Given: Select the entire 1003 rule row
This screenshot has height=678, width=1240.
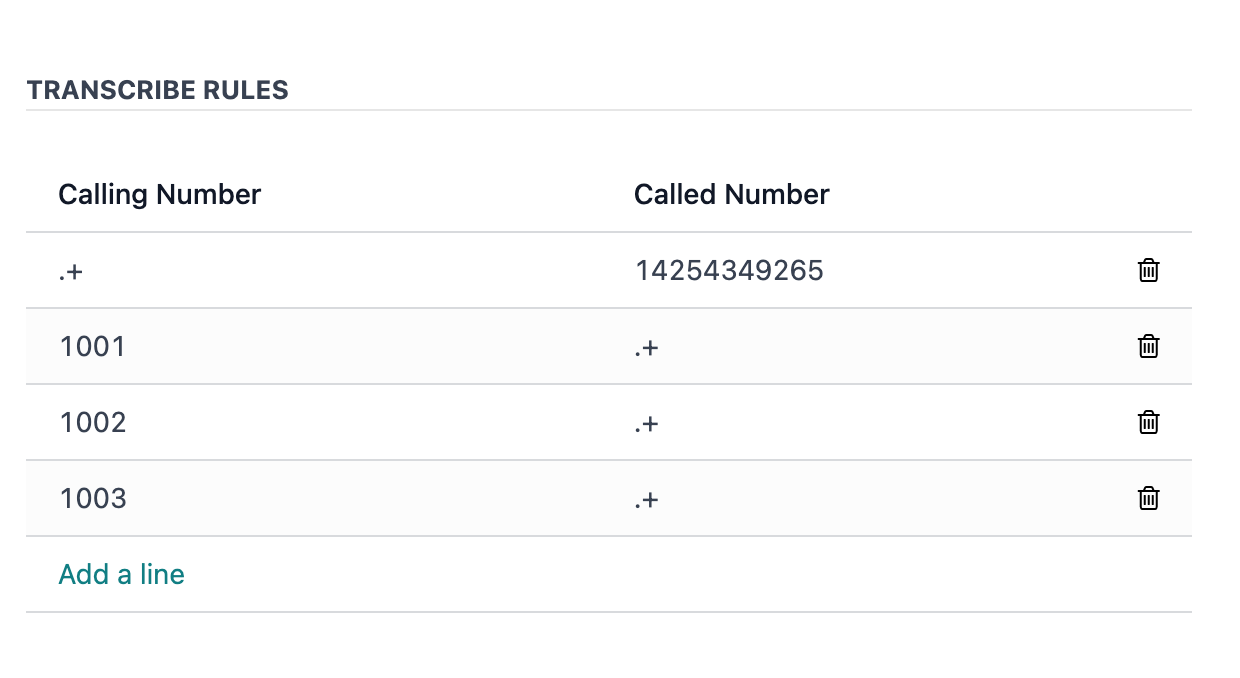Looking at the screenshot, I should tap(609, 498).
